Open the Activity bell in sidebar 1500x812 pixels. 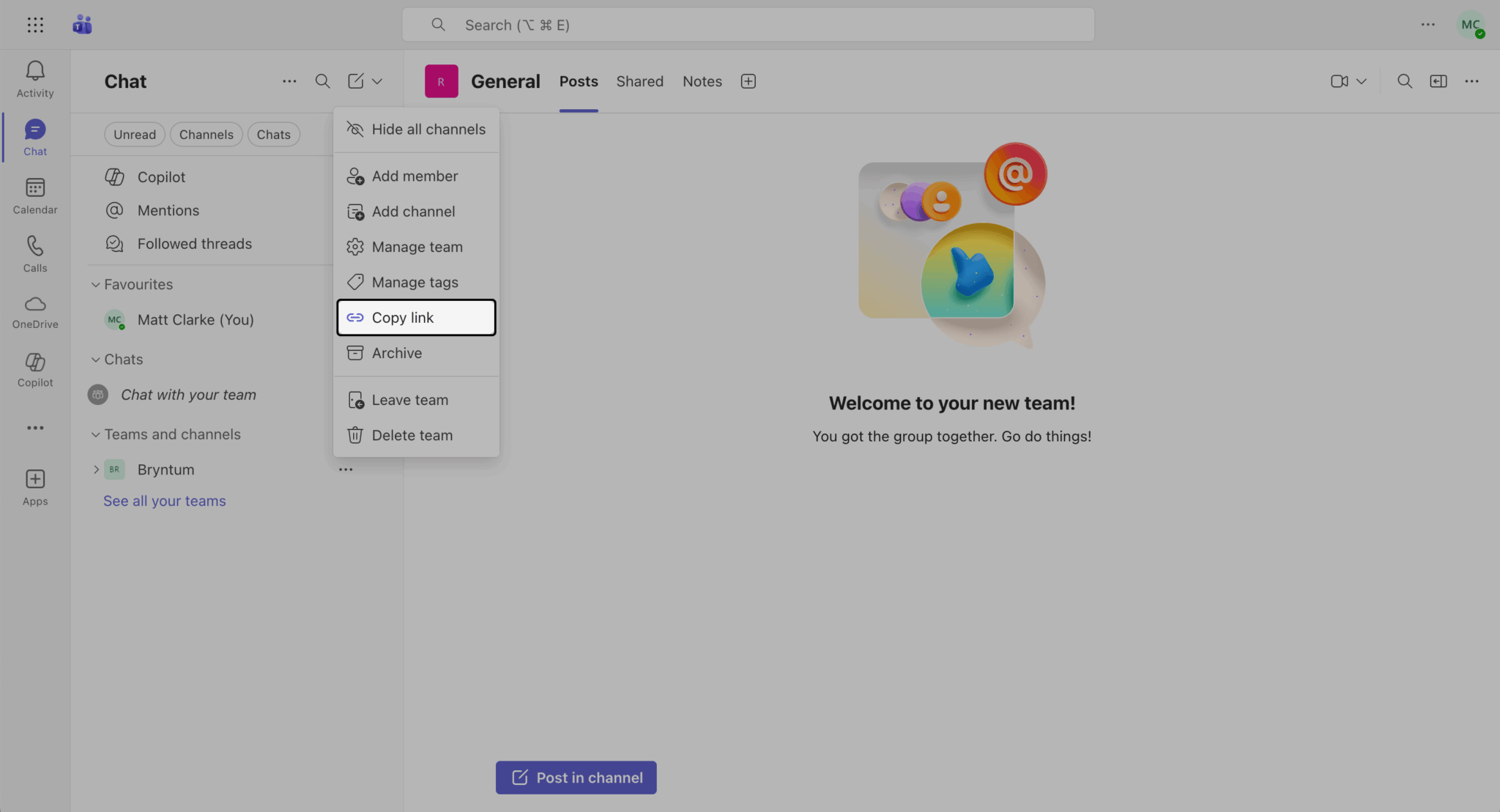click(35, 78)
